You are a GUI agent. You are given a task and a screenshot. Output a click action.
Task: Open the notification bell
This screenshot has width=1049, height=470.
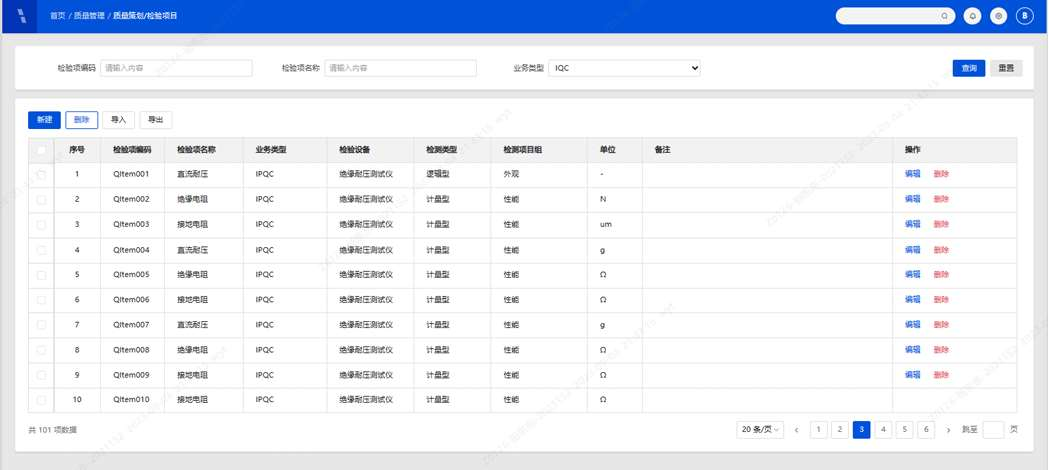pos(972,16)
